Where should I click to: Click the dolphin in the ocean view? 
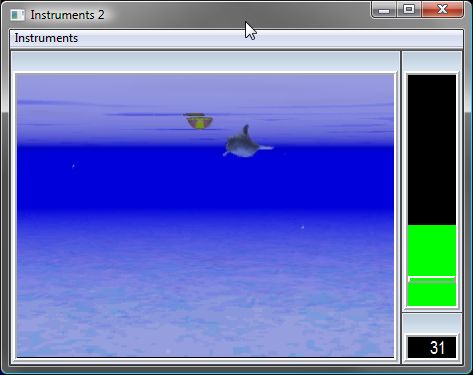pos(247,142)
